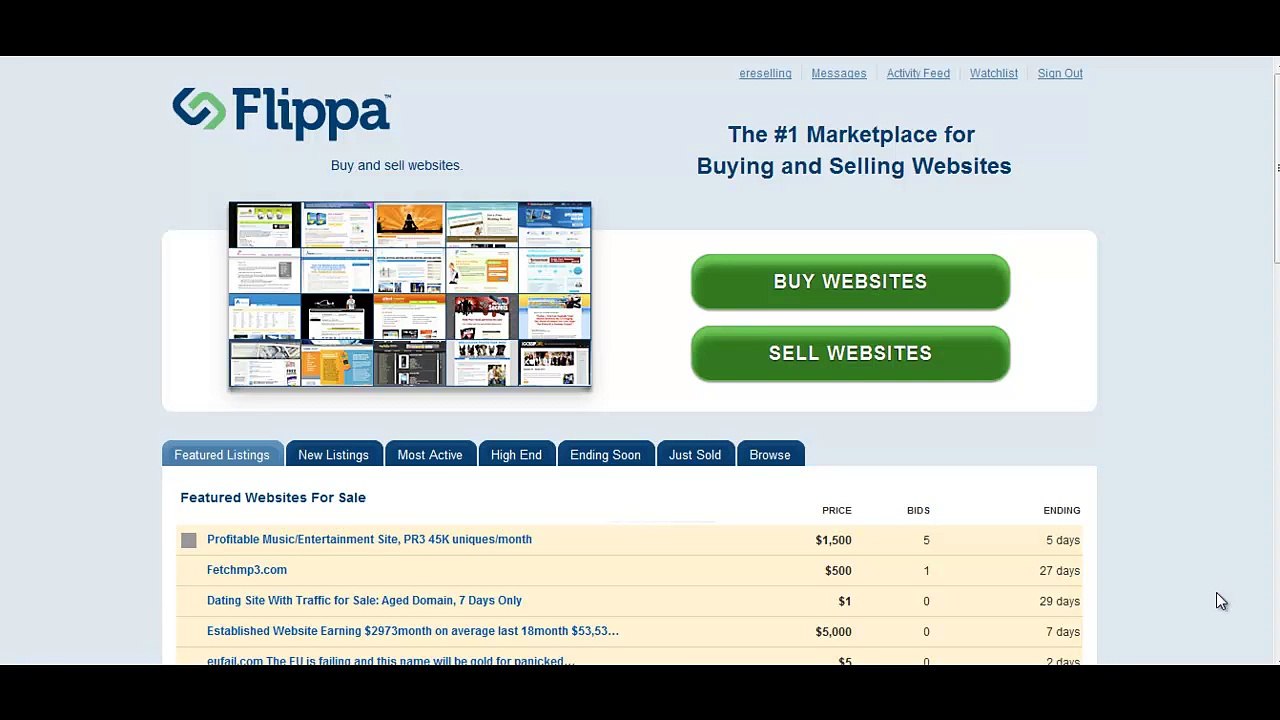
Task: Click the 1 bid count for Fetchmp3.com
Action: pos(926,571)
